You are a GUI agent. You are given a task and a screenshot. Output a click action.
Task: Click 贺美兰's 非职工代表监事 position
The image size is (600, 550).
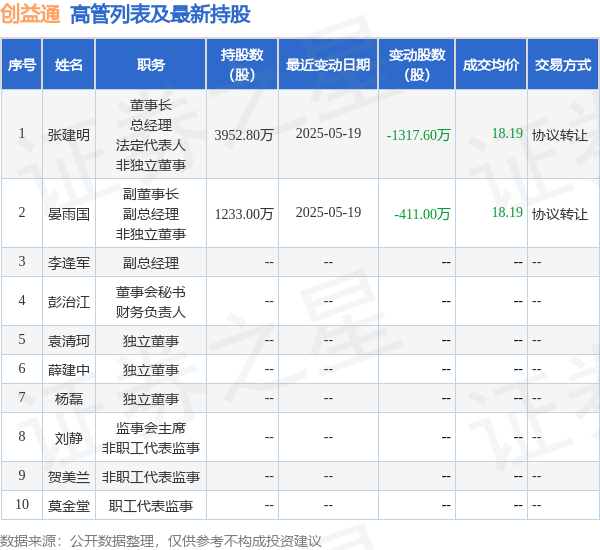pos(151,477)
